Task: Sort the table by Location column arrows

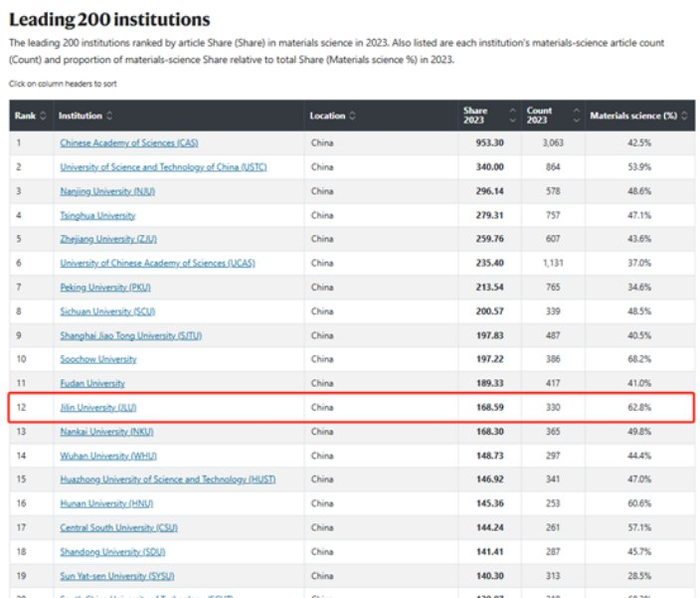Action: (x=352, y=116)
